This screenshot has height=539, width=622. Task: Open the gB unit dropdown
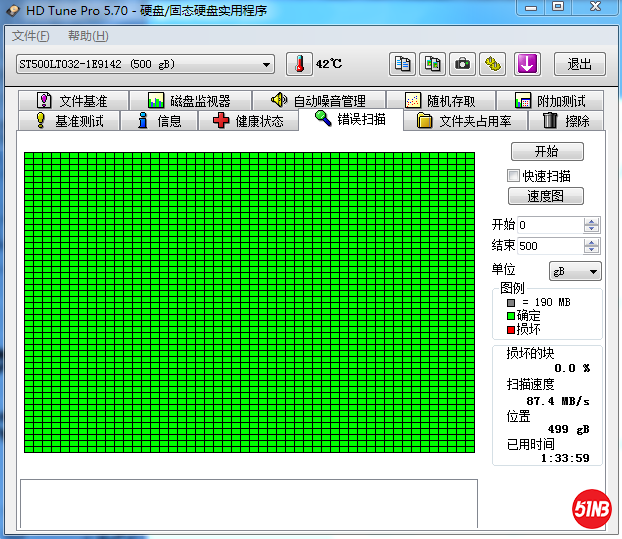(575, 271)
